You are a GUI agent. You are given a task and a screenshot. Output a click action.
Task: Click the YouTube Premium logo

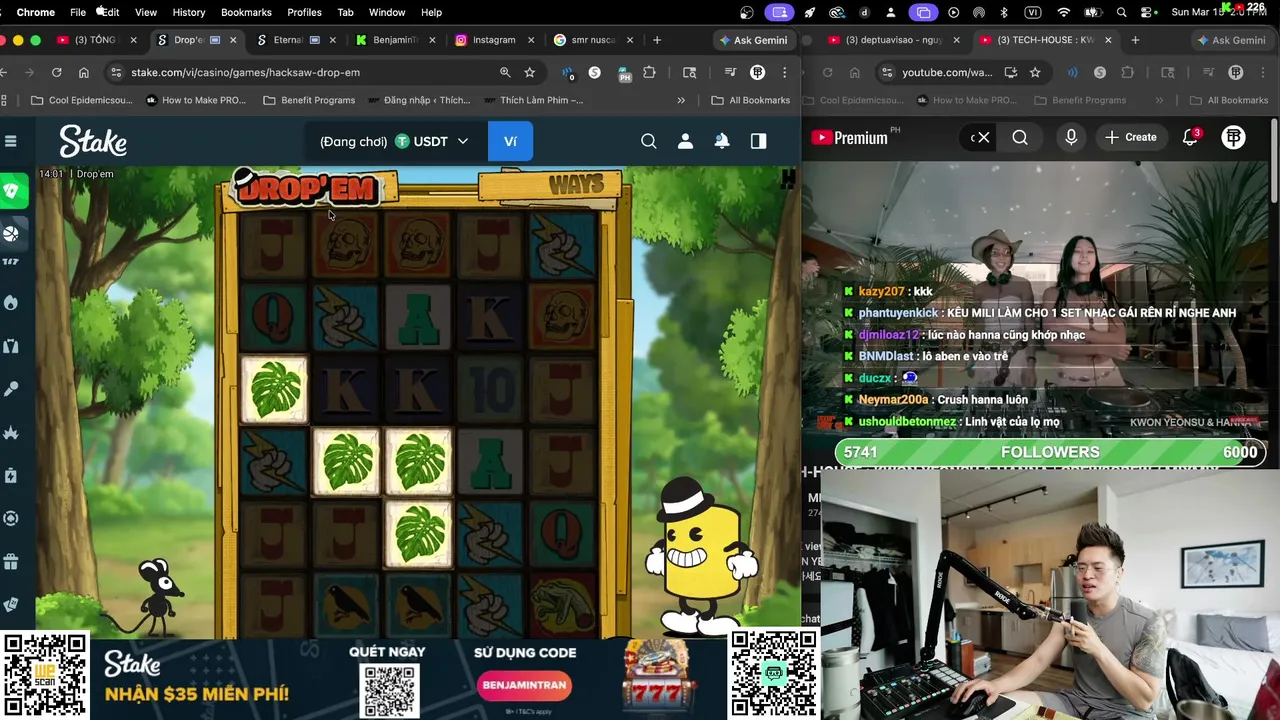point(850,138)
